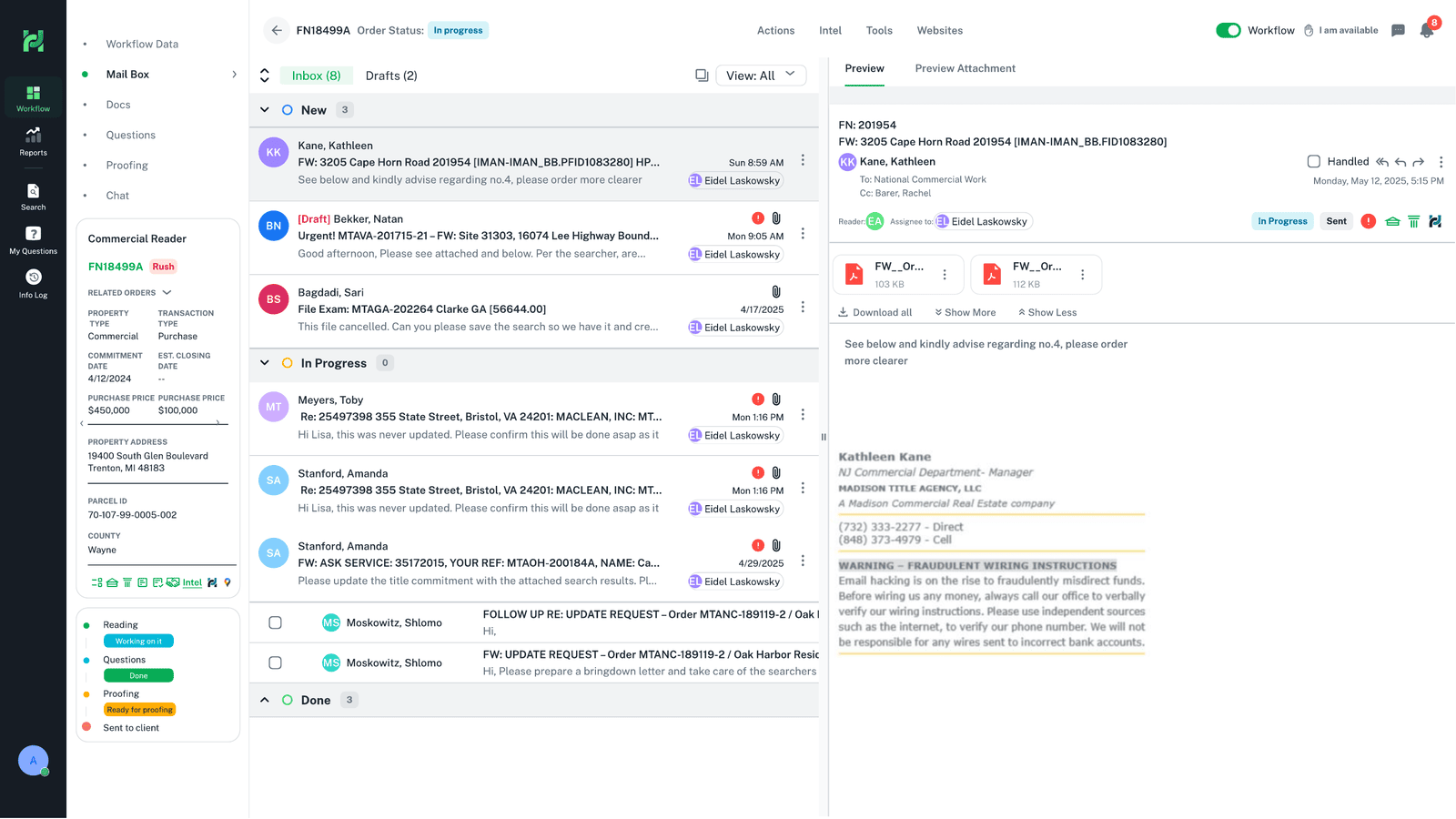Open Search from the left sidebar
The width and height of the screenshot is (1456, 819).
33,197
